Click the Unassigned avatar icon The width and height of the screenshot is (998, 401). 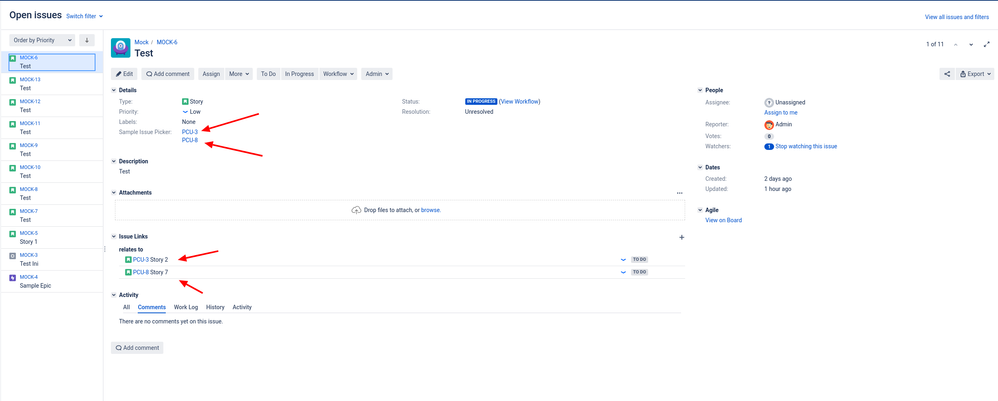click(769, 102)
